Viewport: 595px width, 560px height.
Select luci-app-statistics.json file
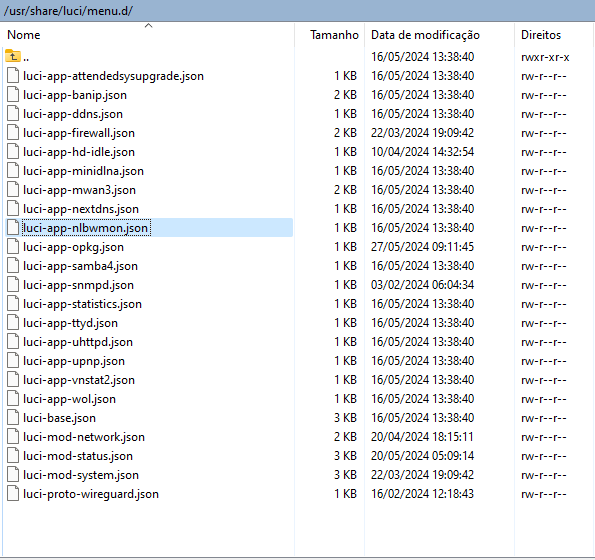(82, 304)
